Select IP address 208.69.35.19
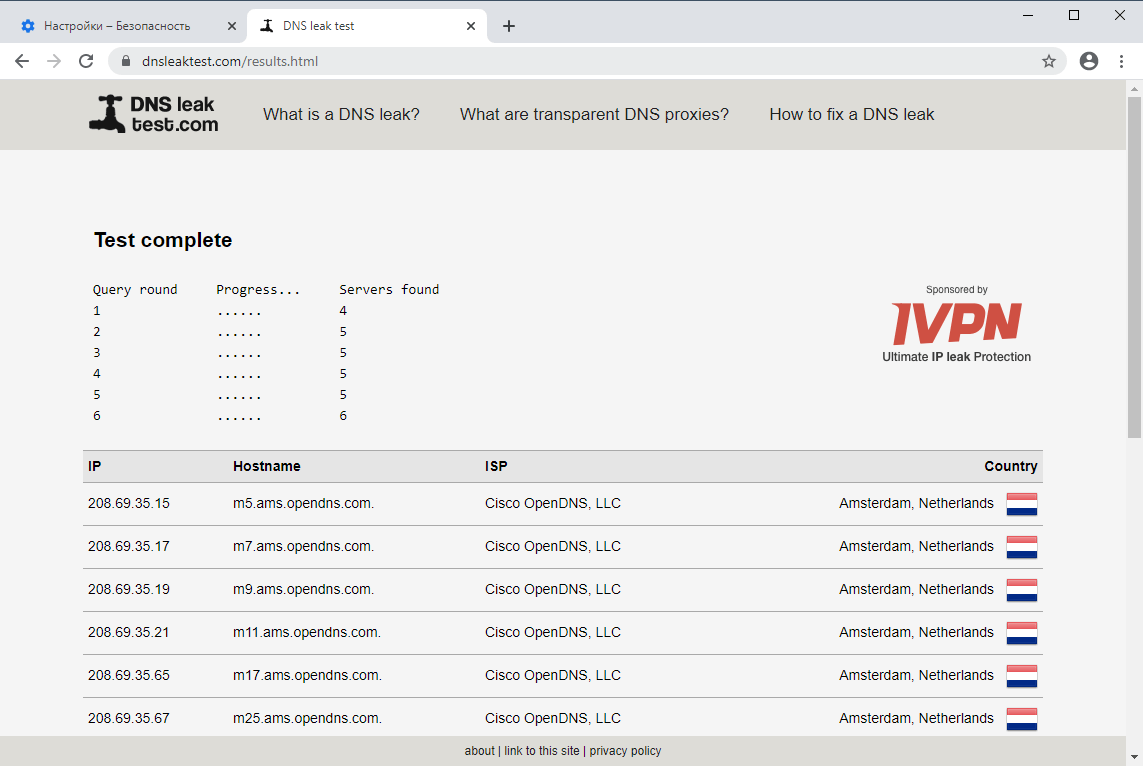Screen dimensions: 1143x766 (x=129, y=590)
